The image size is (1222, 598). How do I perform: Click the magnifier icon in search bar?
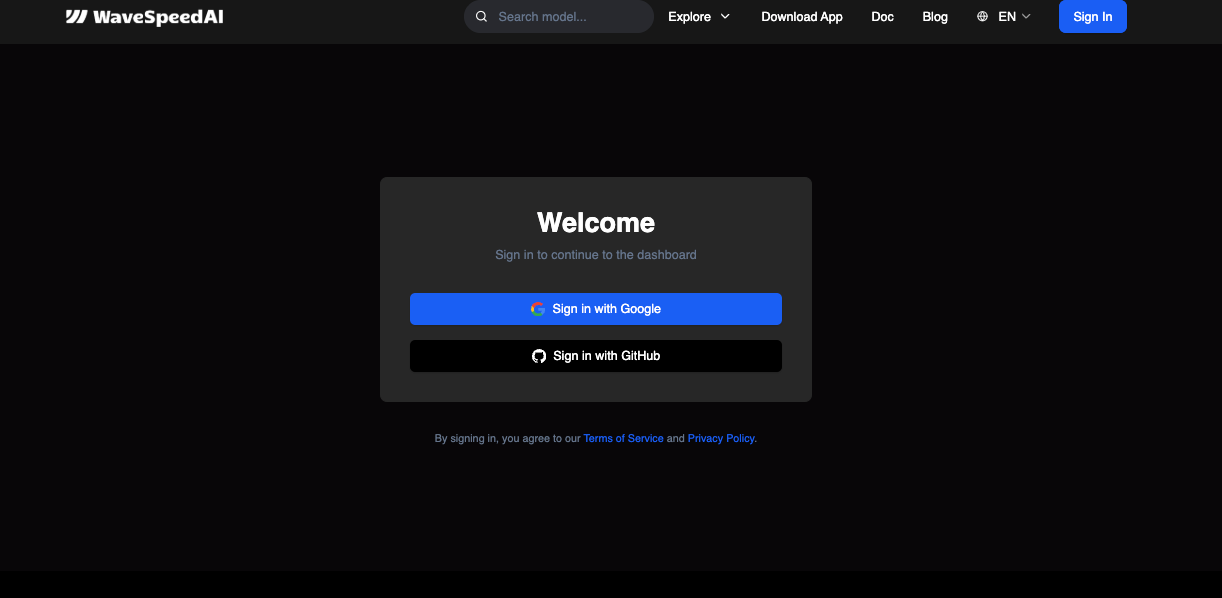pyautogui.click(x=482, y=17)
